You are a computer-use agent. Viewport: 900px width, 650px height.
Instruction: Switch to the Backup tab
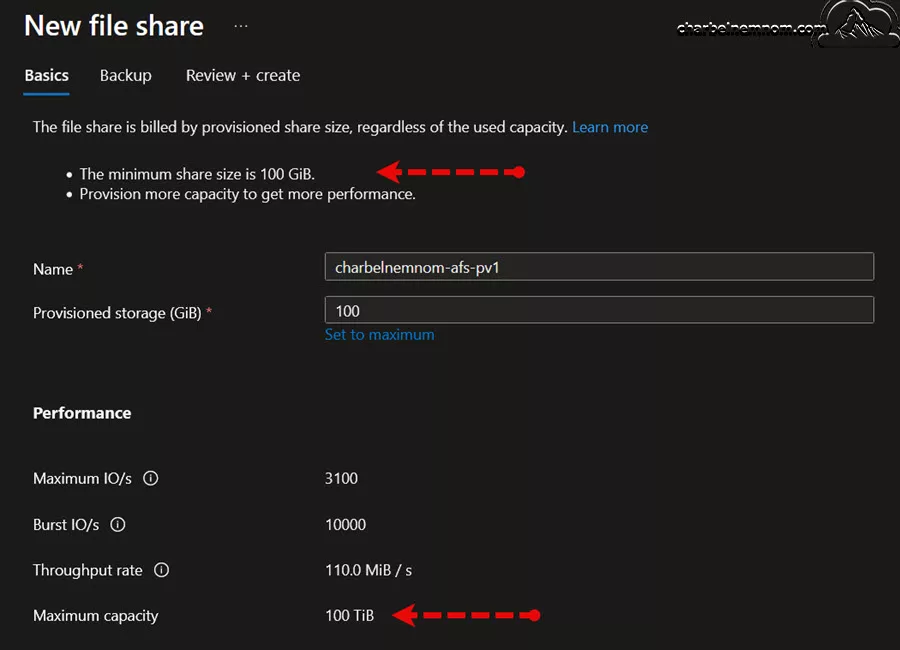coord(126,76)
